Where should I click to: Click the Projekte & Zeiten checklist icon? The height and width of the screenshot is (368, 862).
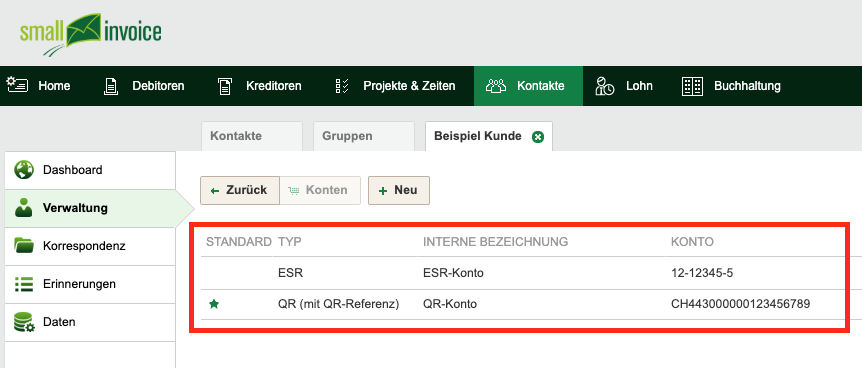342,86
